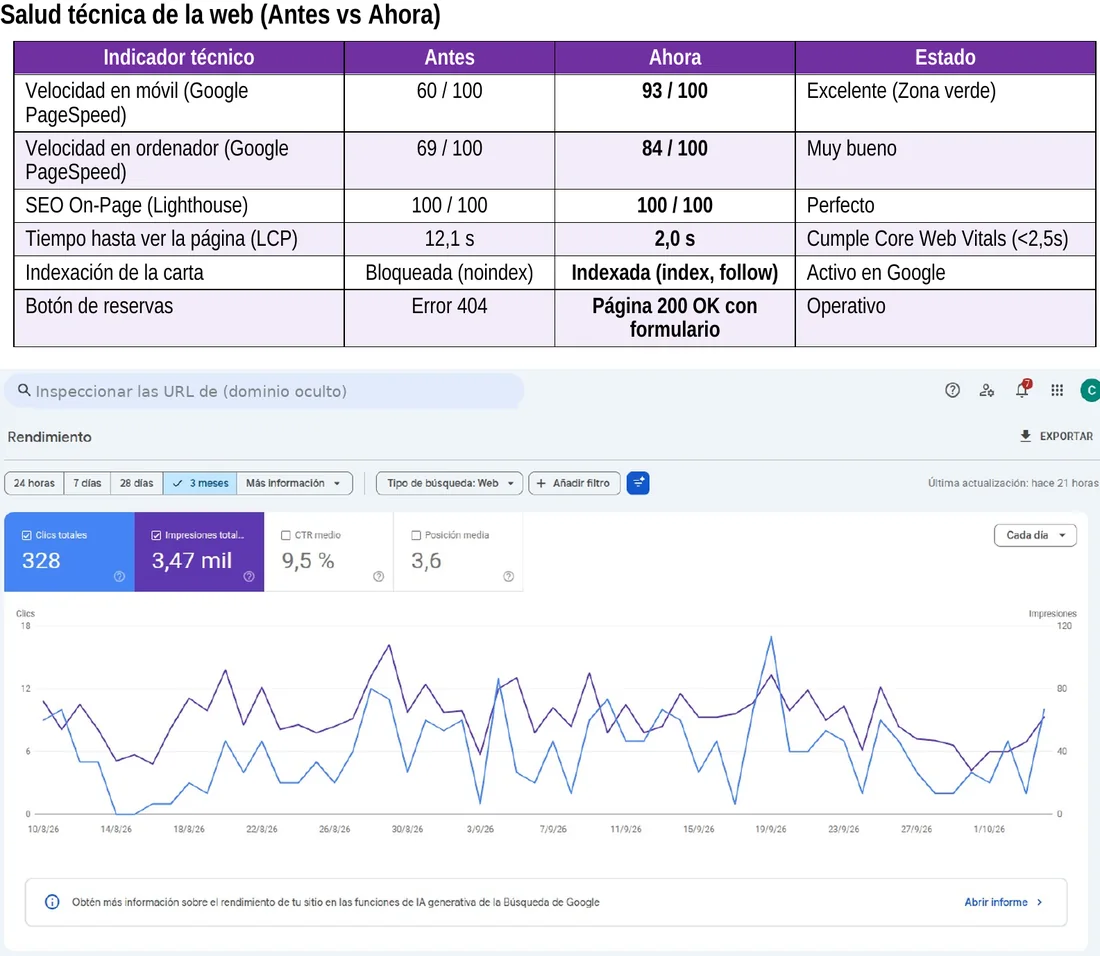Image resolution: width=1100 pixels, height=956 pixels.
Task: Uncheck the Clics totales checkbox
Action: coord(27,535)
